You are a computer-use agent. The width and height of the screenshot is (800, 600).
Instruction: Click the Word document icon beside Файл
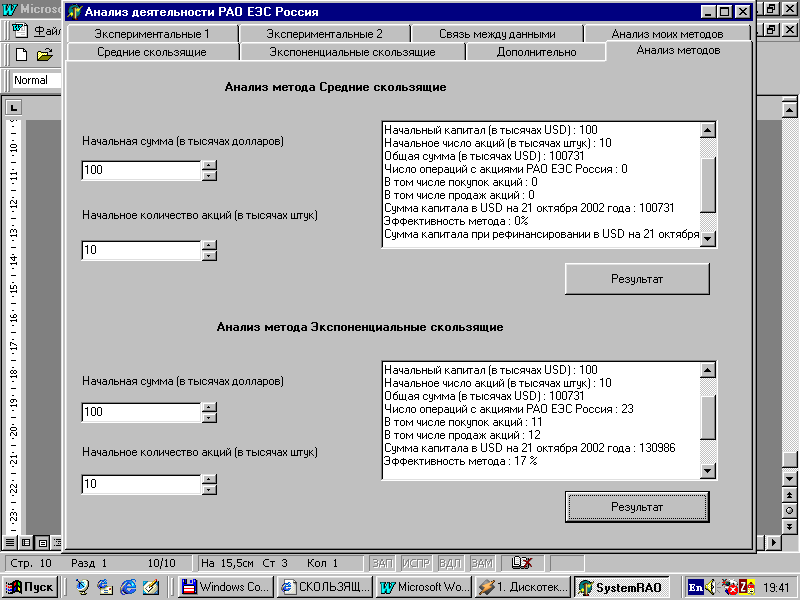[20, 31]
